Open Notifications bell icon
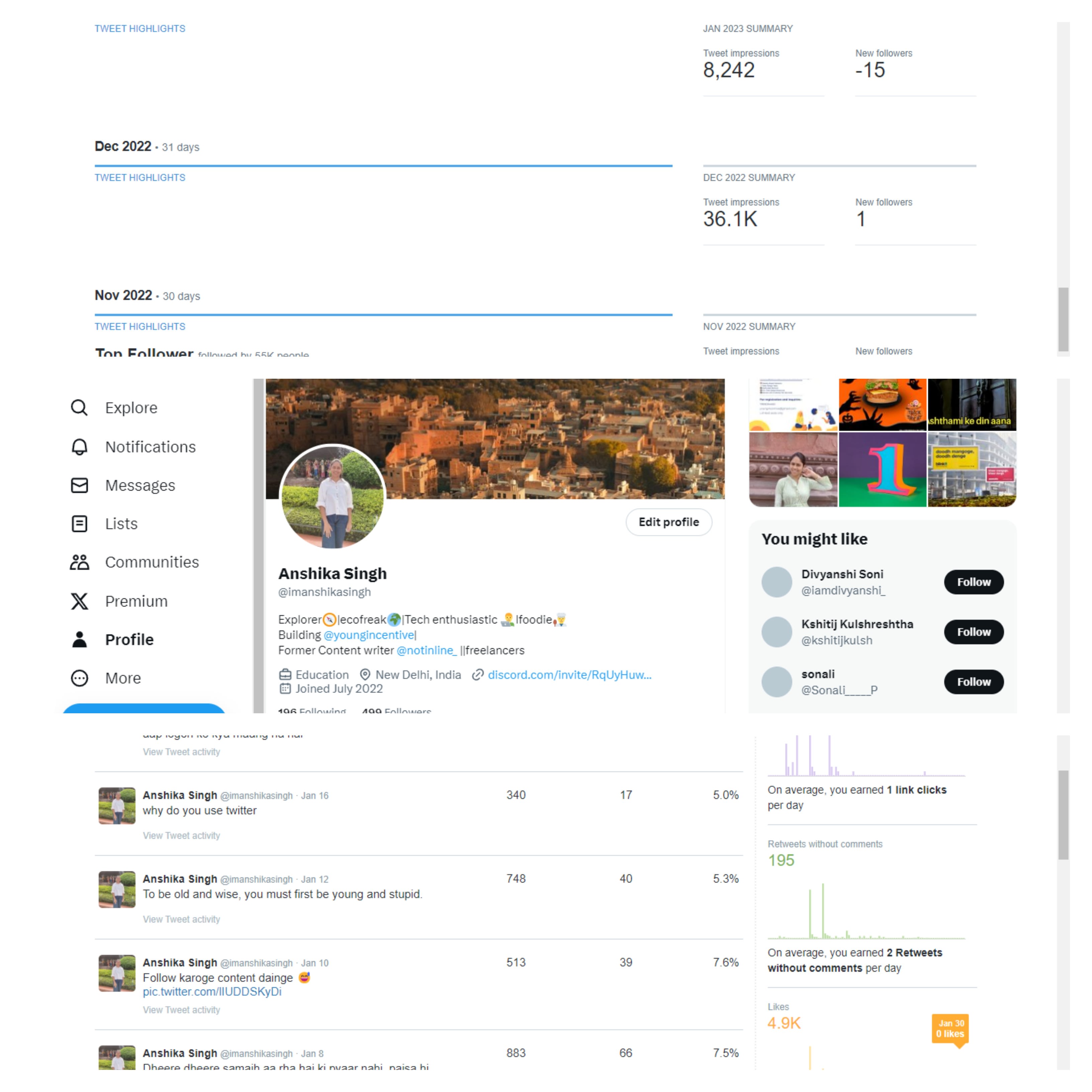The height and width of the screenshot is (1092, 1092). point(79,447)
